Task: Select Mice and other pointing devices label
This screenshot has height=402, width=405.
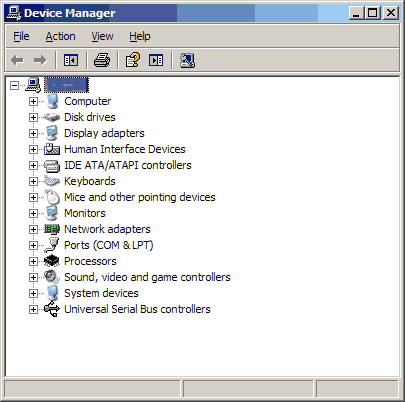Action: point(140,197)
